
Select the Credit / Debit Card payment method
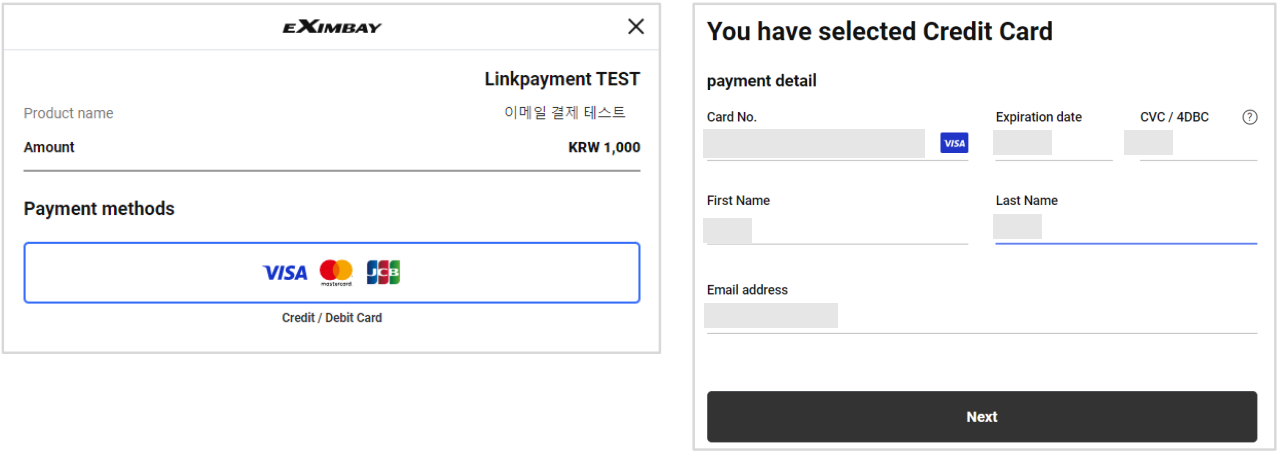point(332,272)
